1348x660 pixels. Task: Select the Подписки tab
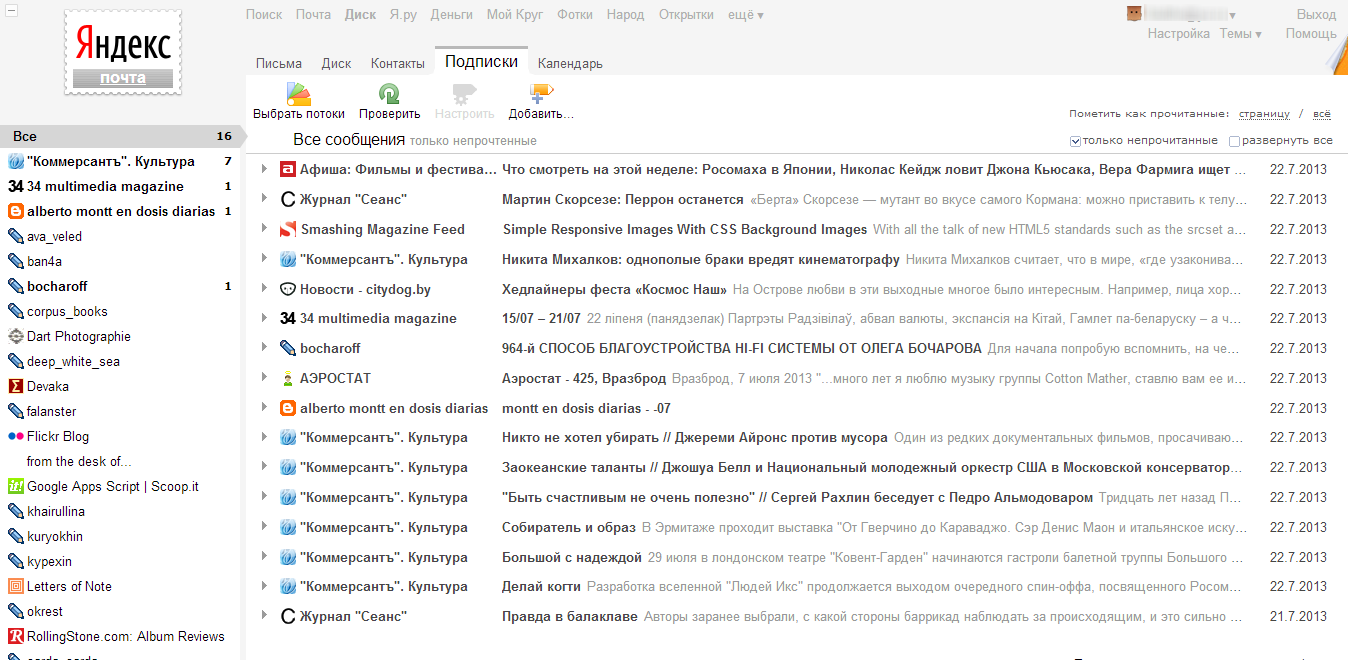click(481, 61)
